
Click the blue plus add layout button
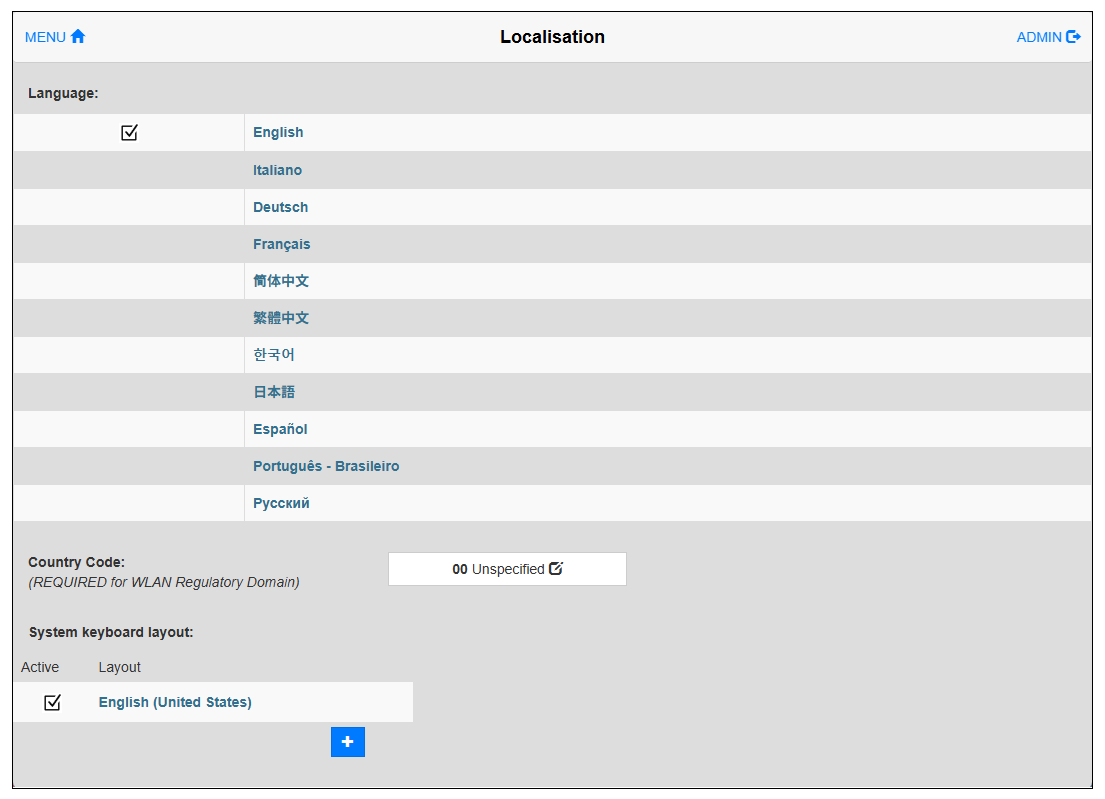pos(347,742)
